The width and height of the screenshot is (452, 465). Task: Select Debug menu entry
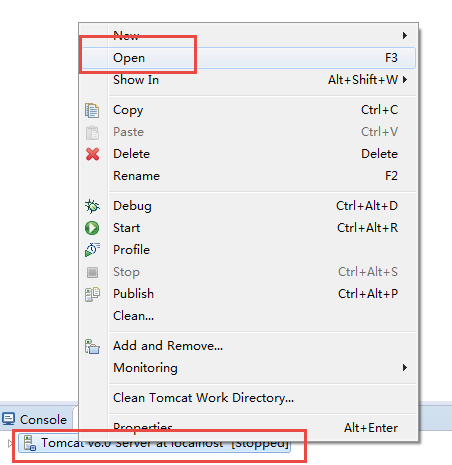(248, 206)
